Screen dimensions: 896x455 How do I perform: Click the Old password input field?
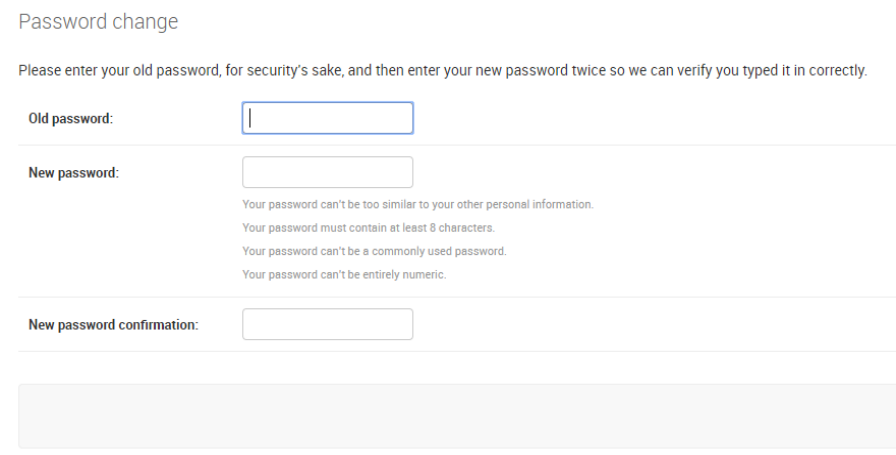pyautogui.click(x=327, y=118)
